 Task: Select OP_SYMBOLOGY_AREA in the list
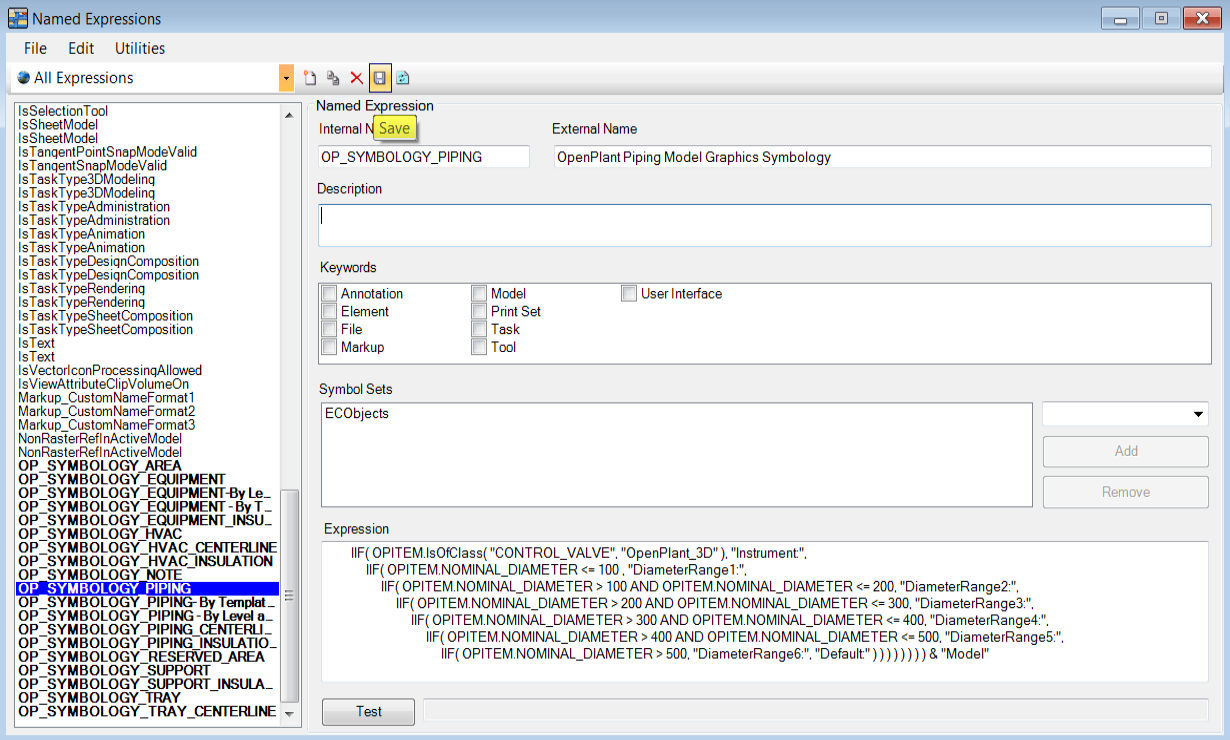coord(100,466)
